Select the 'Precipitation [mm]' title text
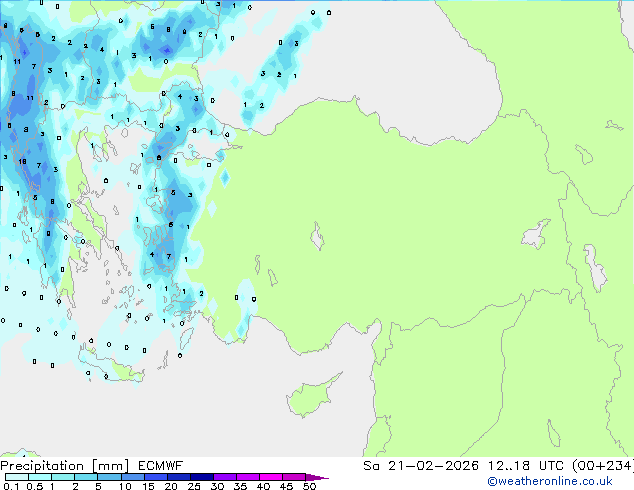This screenshot has height=490, width=634. coord(65,466)
